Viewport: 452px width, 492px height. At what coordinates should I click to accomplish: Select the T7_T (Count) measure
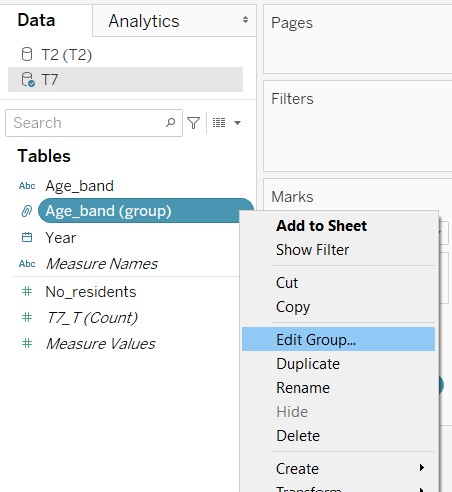tap(92, 317)
